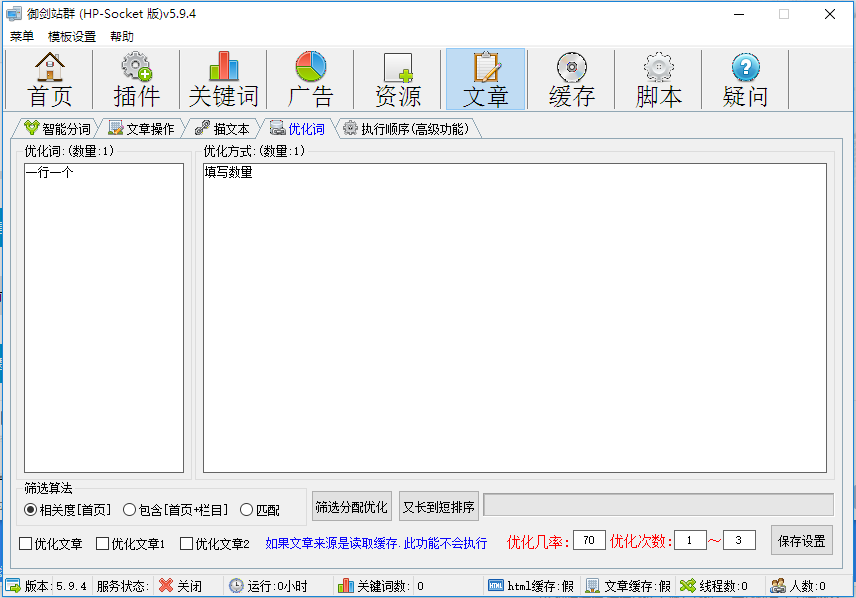Click the 关键词数 chart status icon
856x598 pixels.
[x=346, y=585]
